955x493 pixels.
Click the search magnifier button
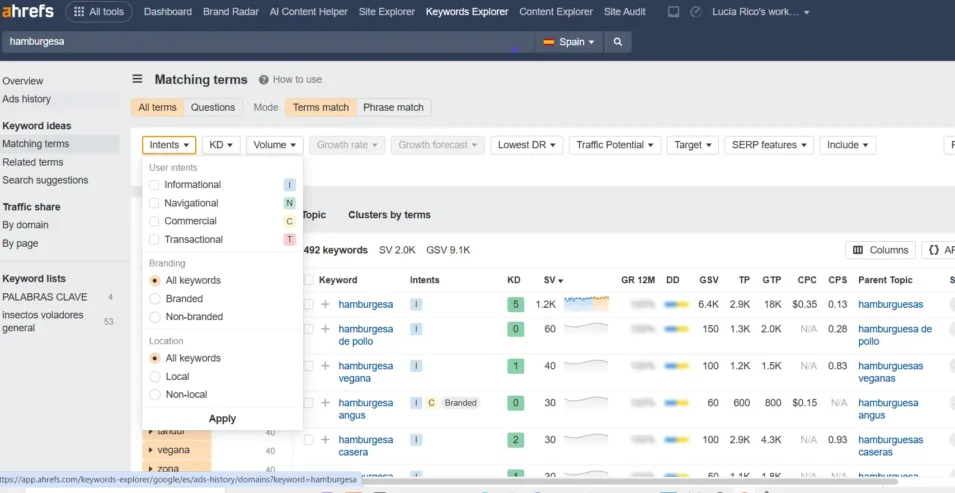pos(618,42)
